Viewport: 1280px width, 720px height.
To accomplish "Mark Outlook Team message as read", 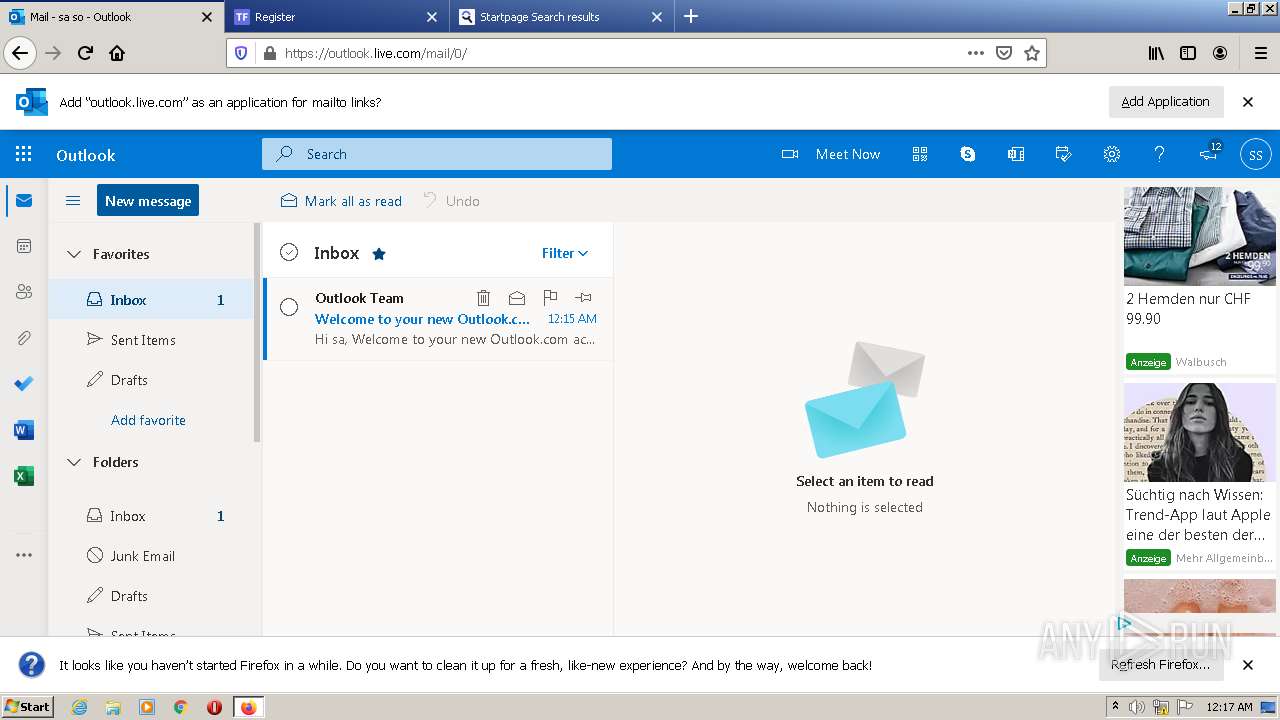I will click(516, 298).
